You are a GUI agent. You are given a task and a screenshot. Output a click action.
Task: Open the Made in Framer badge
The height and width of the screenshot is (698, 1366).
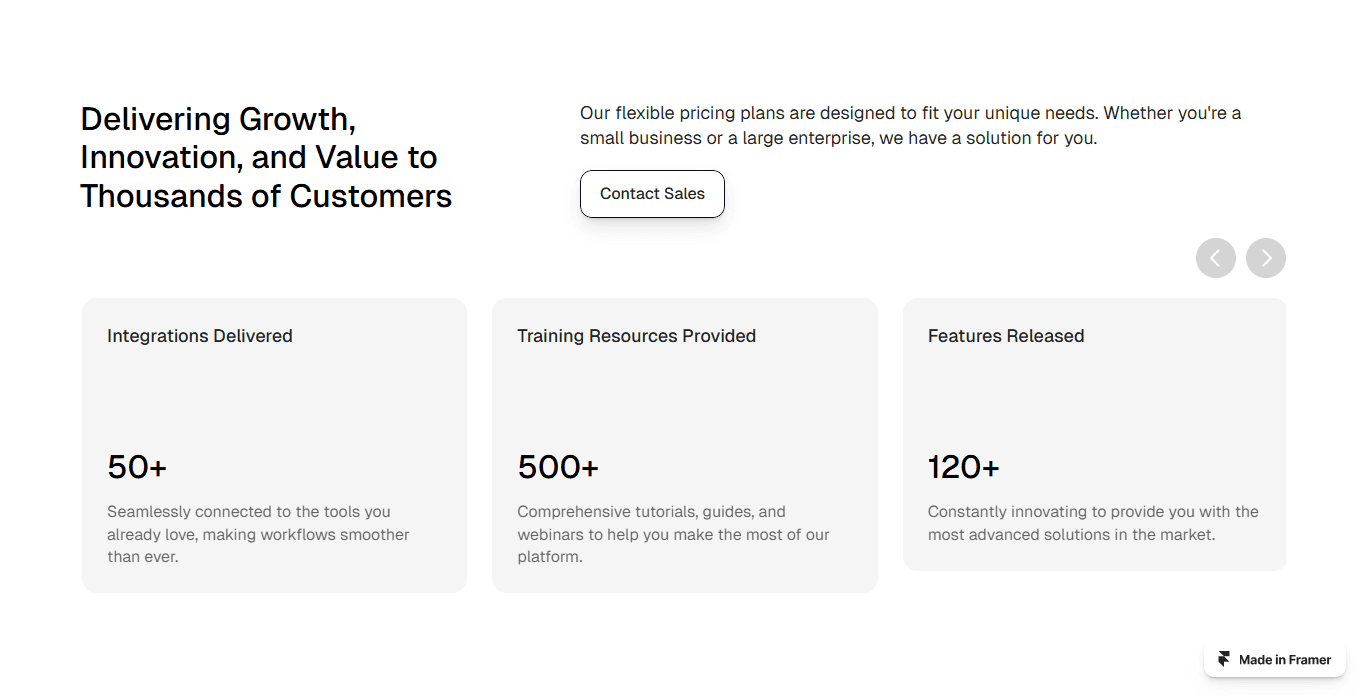1275,660
